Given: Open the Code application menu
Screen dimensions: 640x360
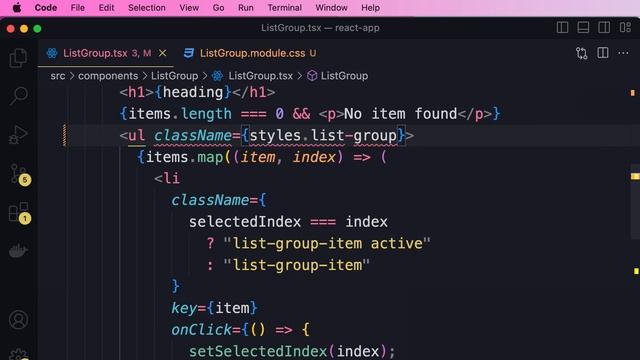Looking at the screenshot, I should [x=46, y=8].
